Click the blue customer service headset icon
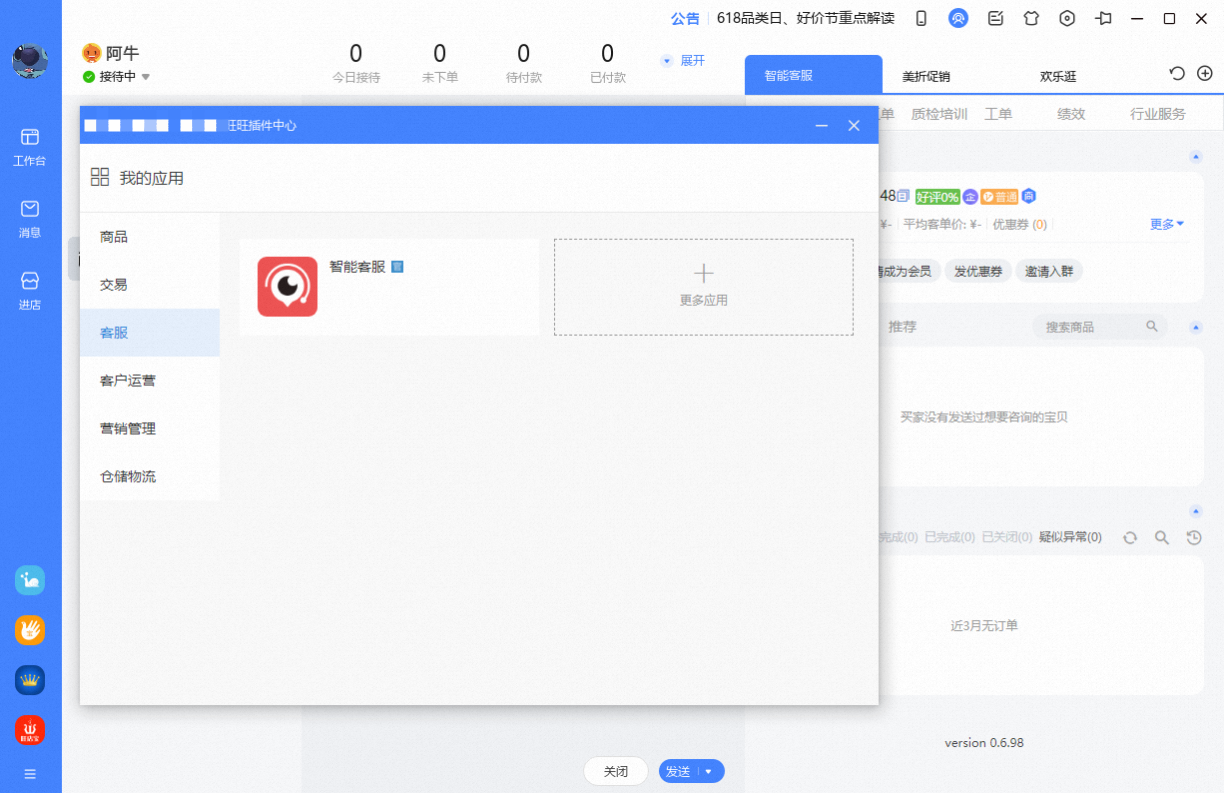1224x793 pixels. coord(958,18)
